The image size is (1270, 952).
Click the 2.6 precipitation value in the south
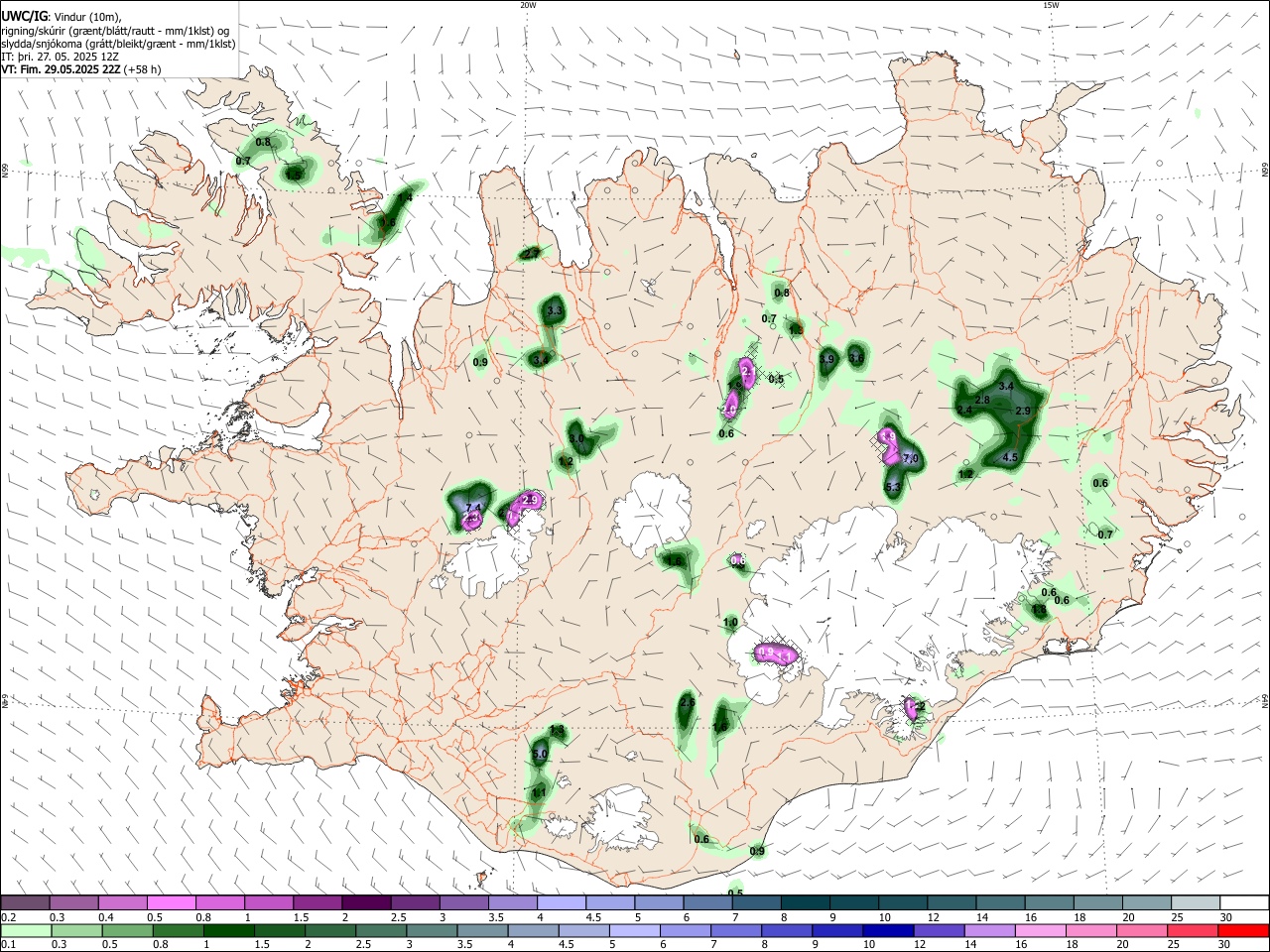tap(688, 702)
